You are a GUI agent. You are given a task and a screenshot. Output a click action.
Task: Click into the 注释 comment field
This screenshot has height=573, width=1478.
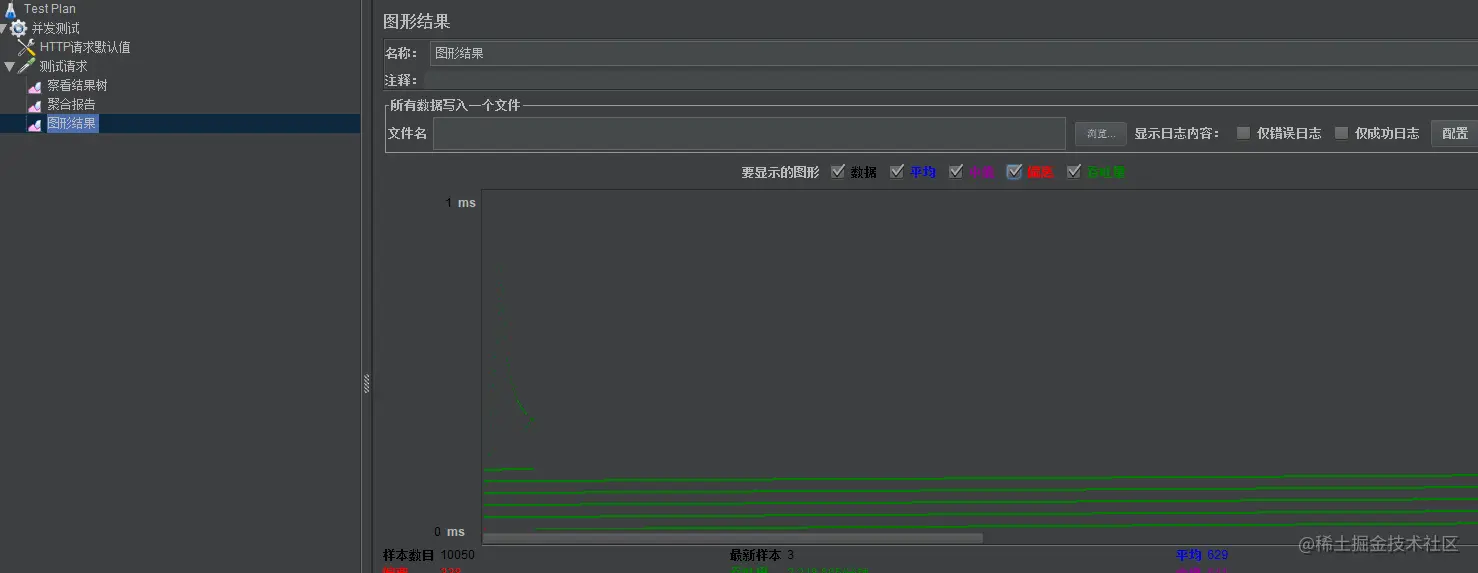click(950, 80)
